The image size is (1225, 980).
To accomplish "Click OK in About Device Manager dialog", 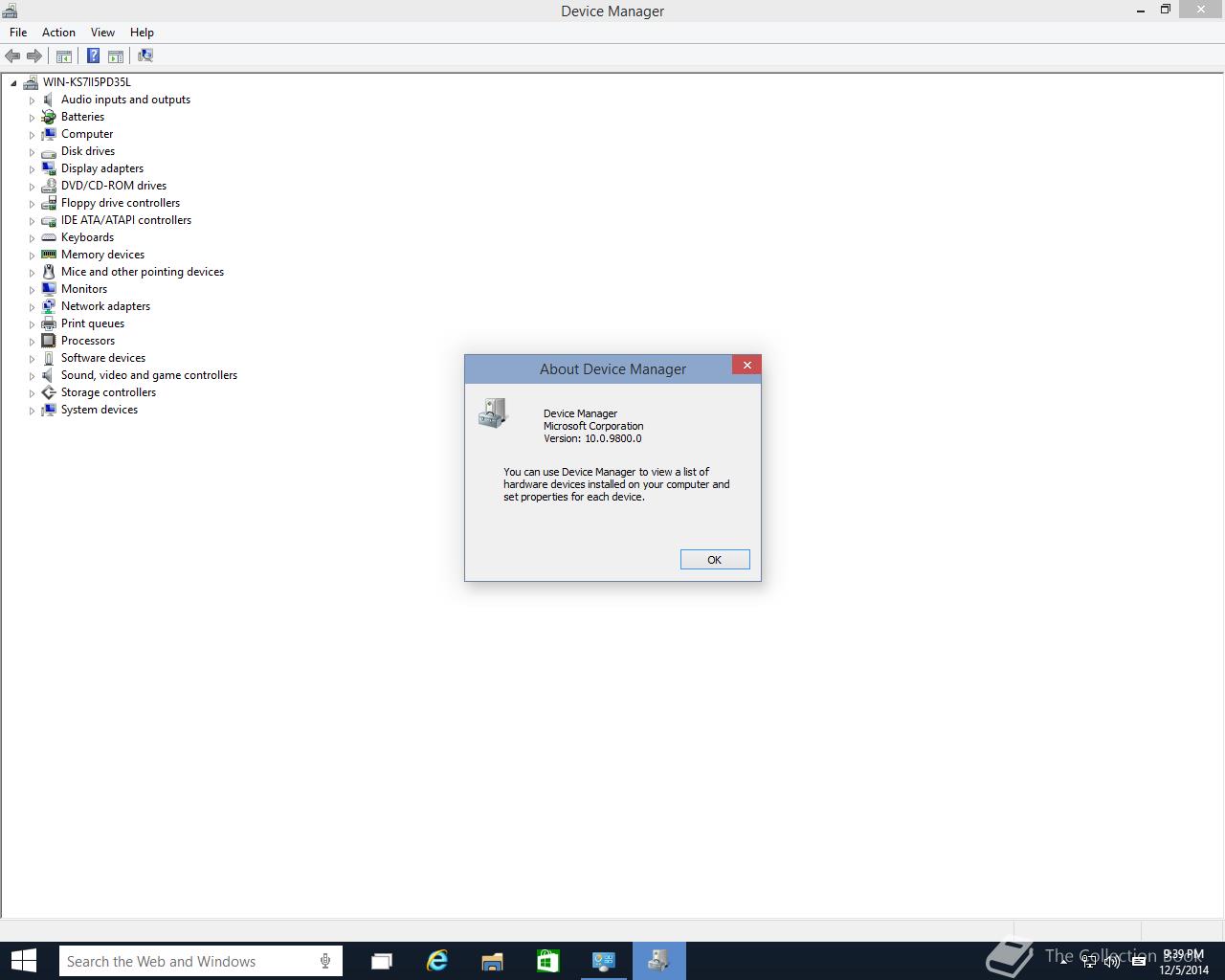I will tap(715, 560).
